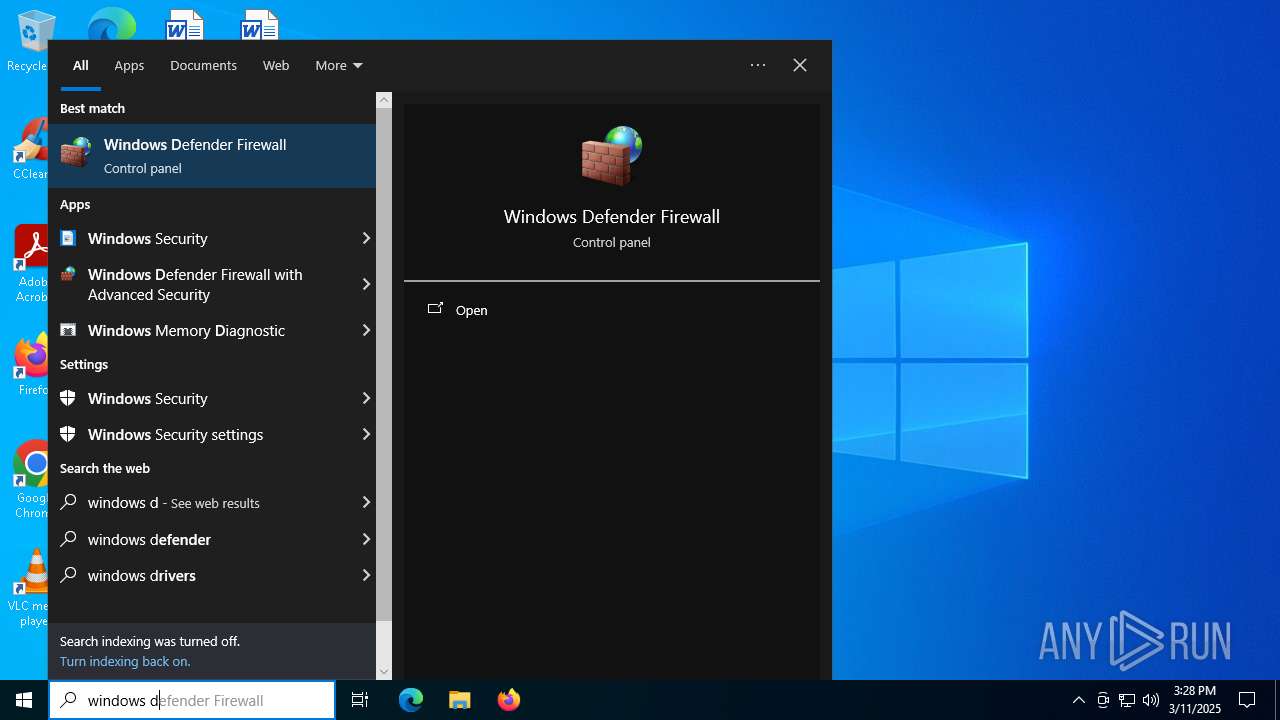The width and height of the screenshot is (1280, 720).
Task: Click magnifier icon beside 'windows d' web result
Action: coord(68,502)
